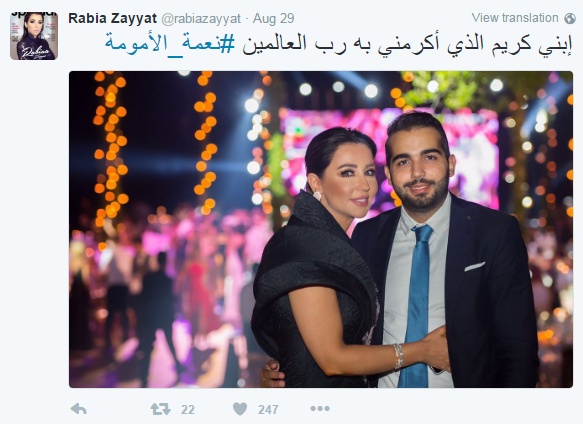Click the reply arrow icon

79,409
